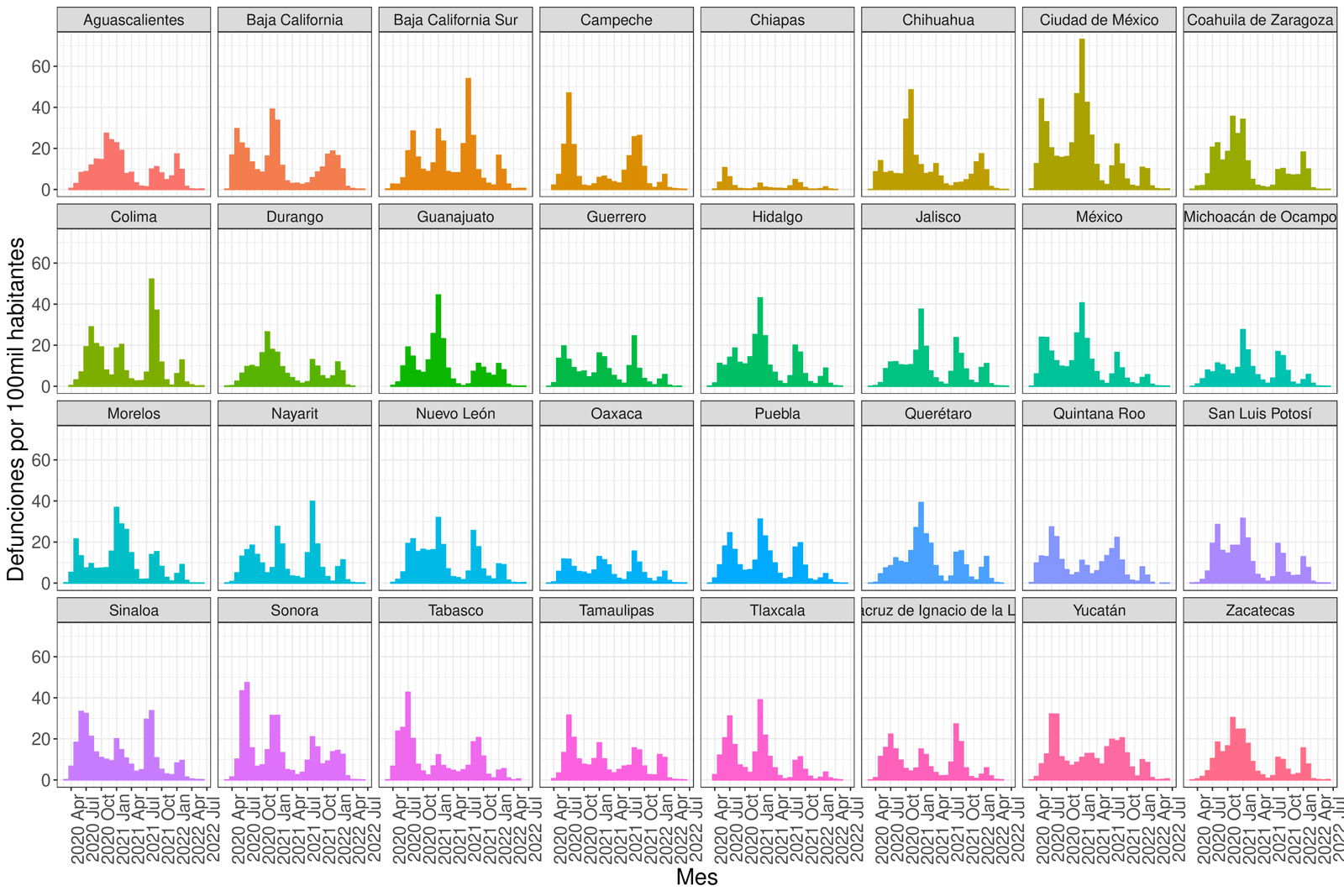Click the tallest bar in Campeche chart
Image resolution: width=1344 pixels, height=896 pixels.
point(569,141)
